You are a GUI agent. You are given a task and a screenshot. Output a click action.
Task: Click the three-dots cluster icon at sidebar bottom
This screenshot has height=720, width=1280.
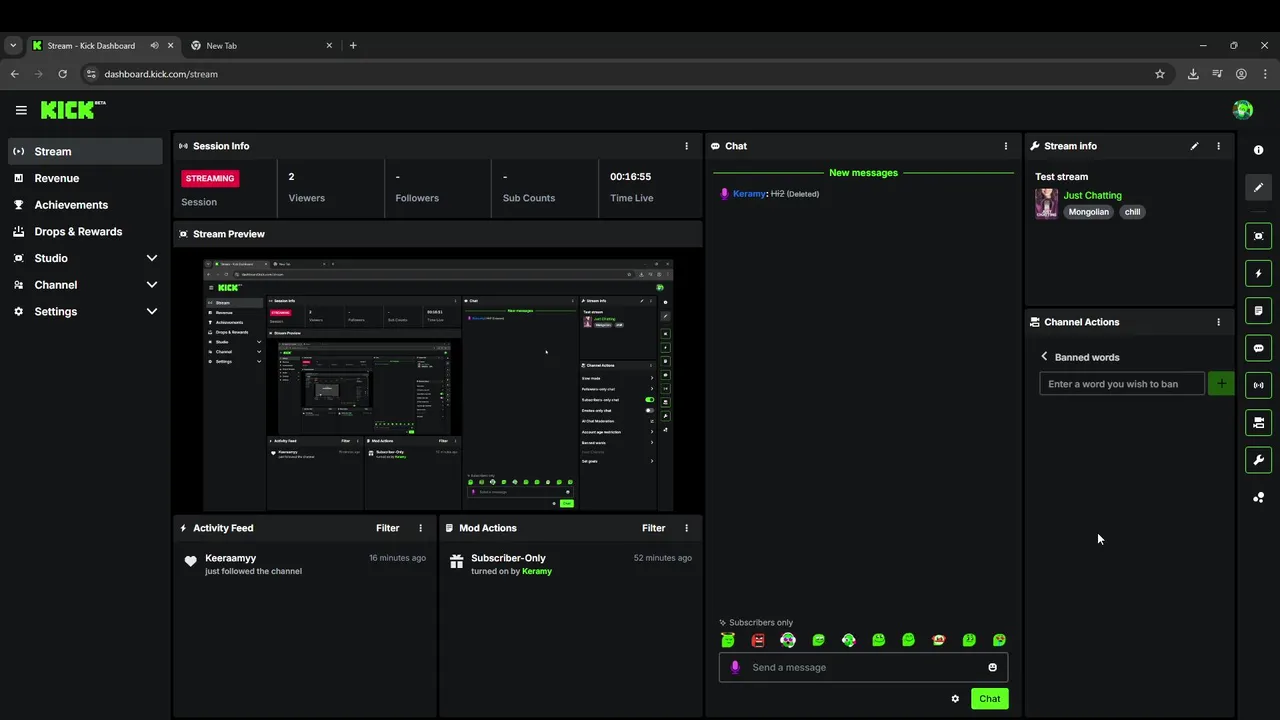(x=1258, y=497)
